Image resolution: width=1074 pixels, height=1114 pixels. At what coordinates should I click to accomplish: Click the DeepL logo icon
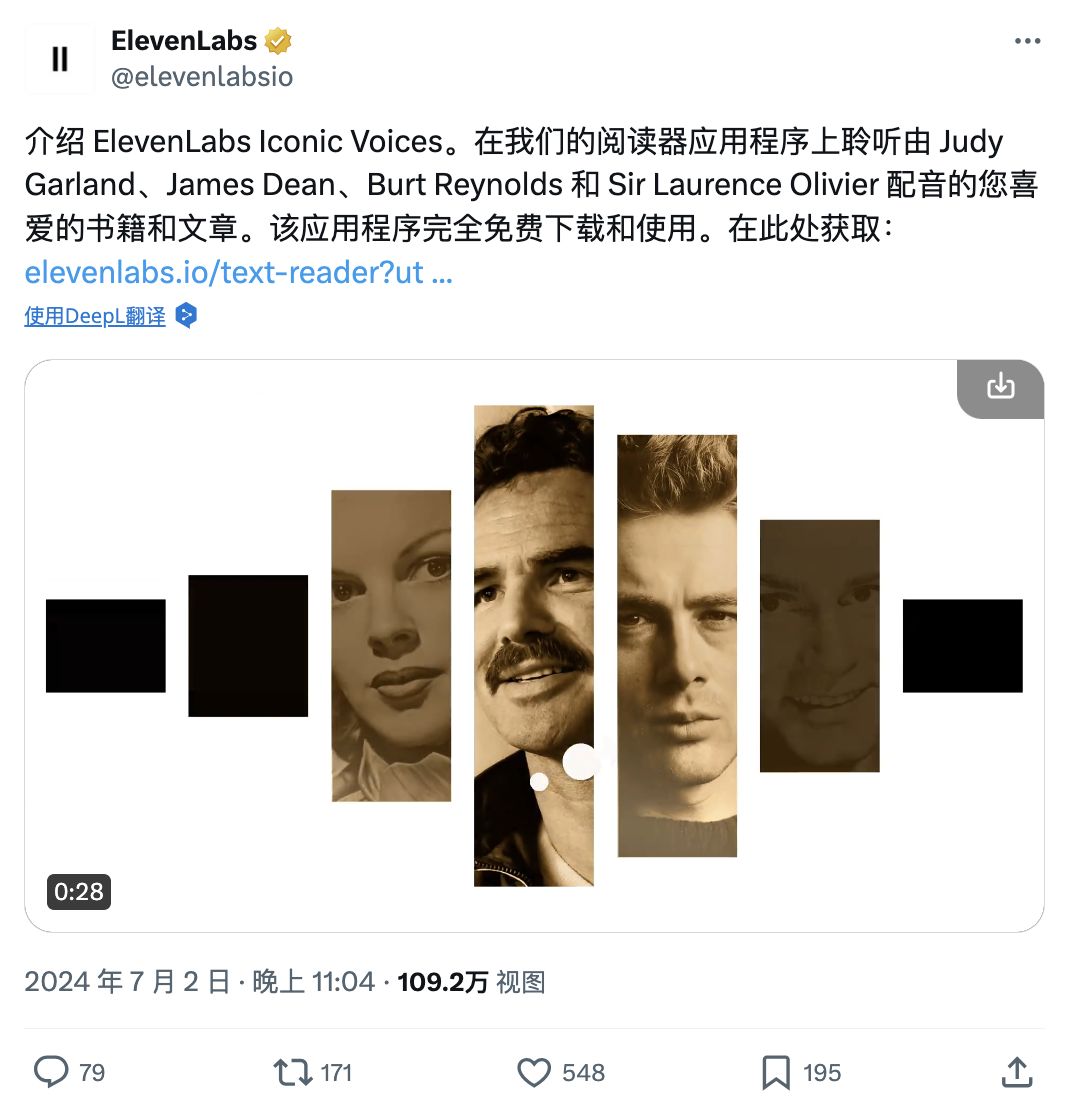(186, 315)
